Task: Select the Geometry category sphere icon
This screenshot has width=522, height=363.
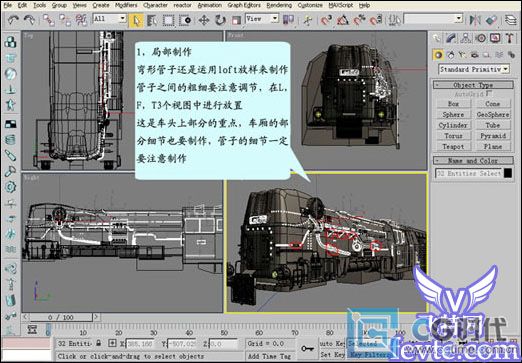Action: [438, 54]
